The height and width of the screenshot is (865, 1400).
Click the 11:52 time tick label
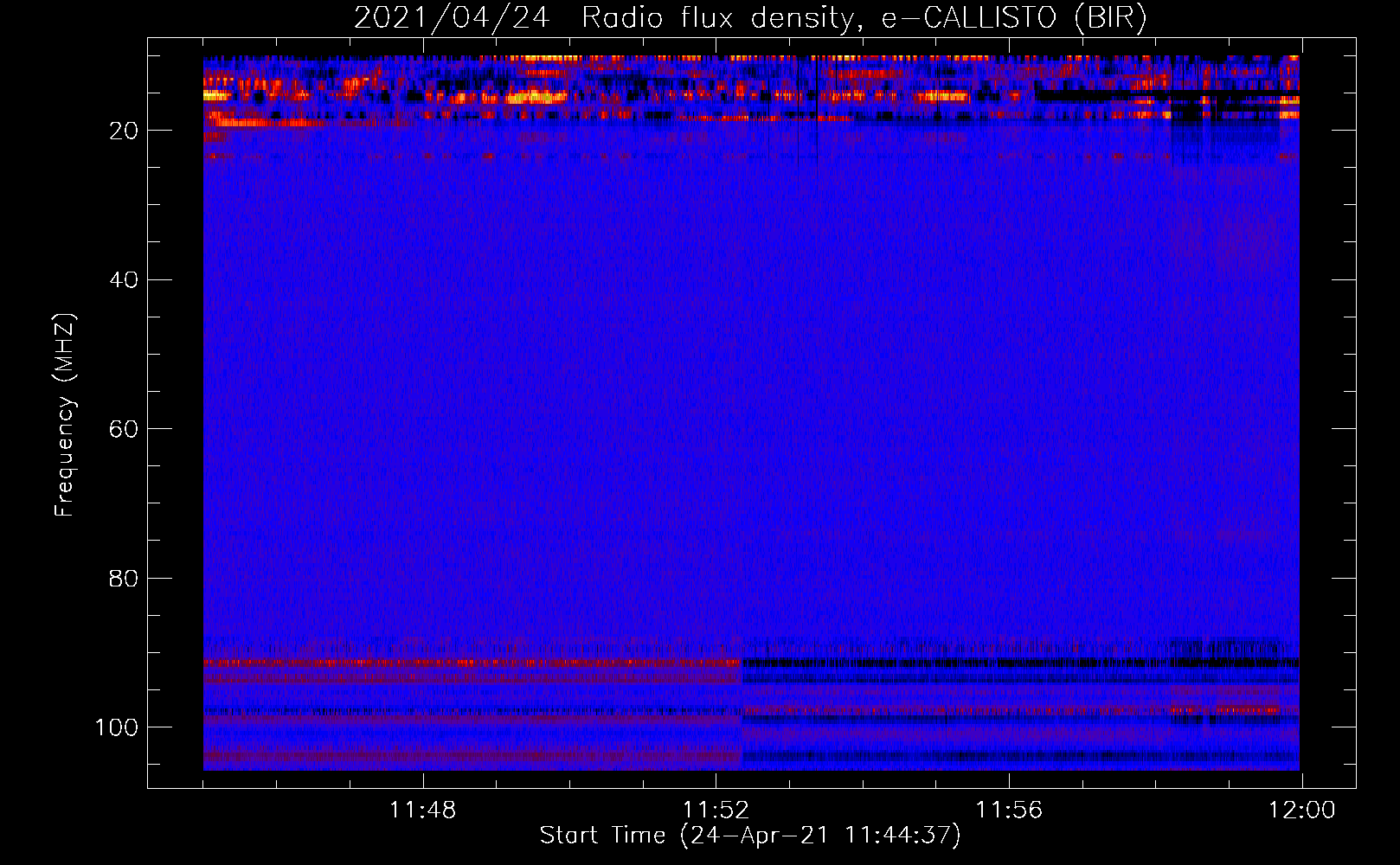(716, 811)
